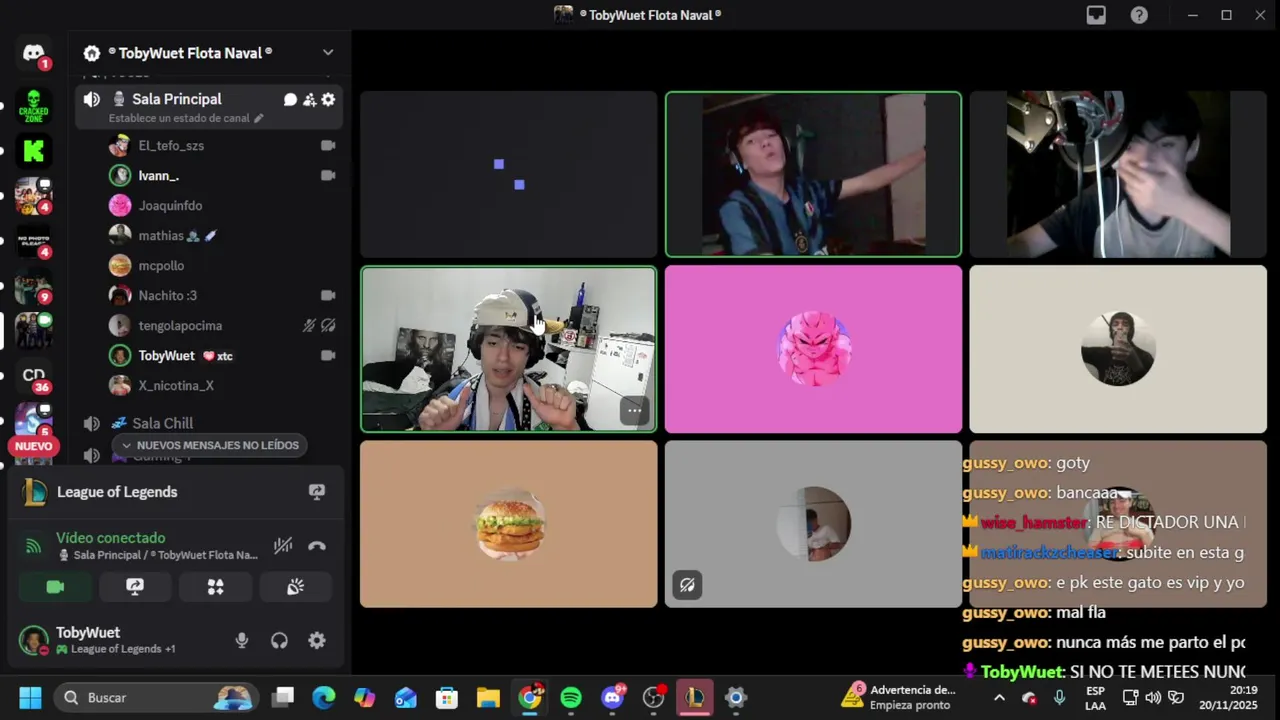Focus the pink Buu avatar tile
This screenshot has width=1280, height=720.
pos(813,349)
